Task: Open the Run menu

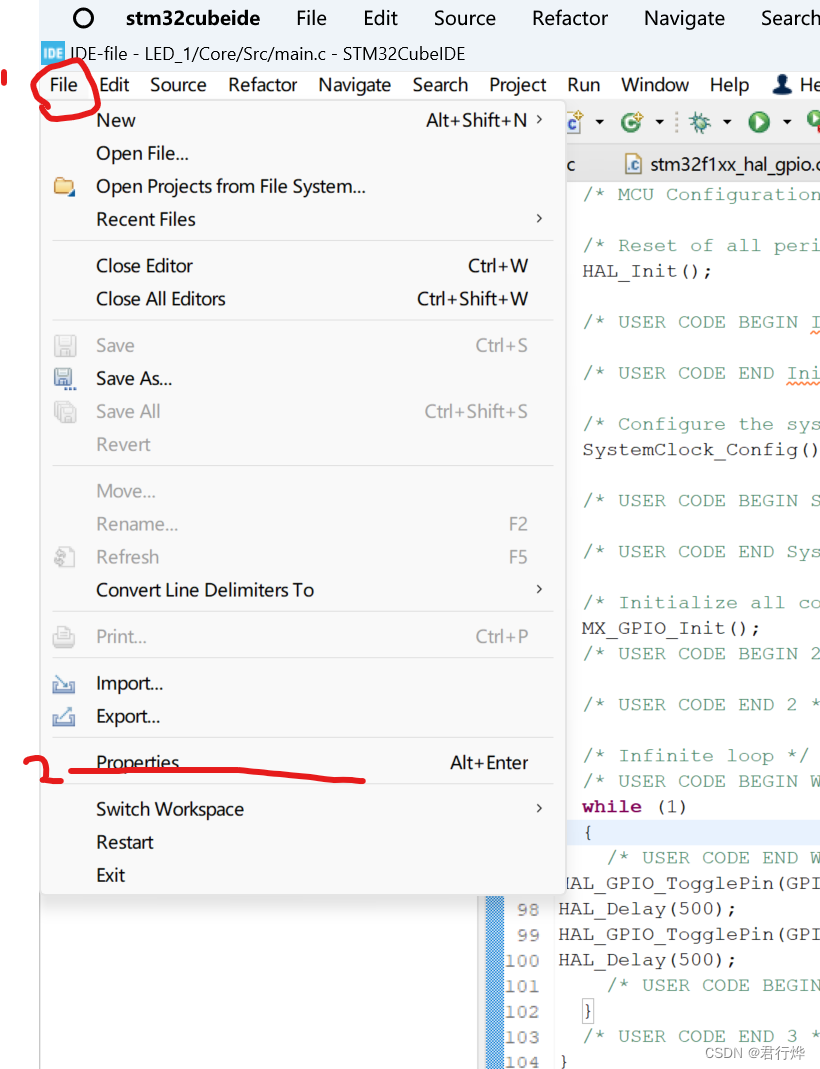Action: point(583,85)
